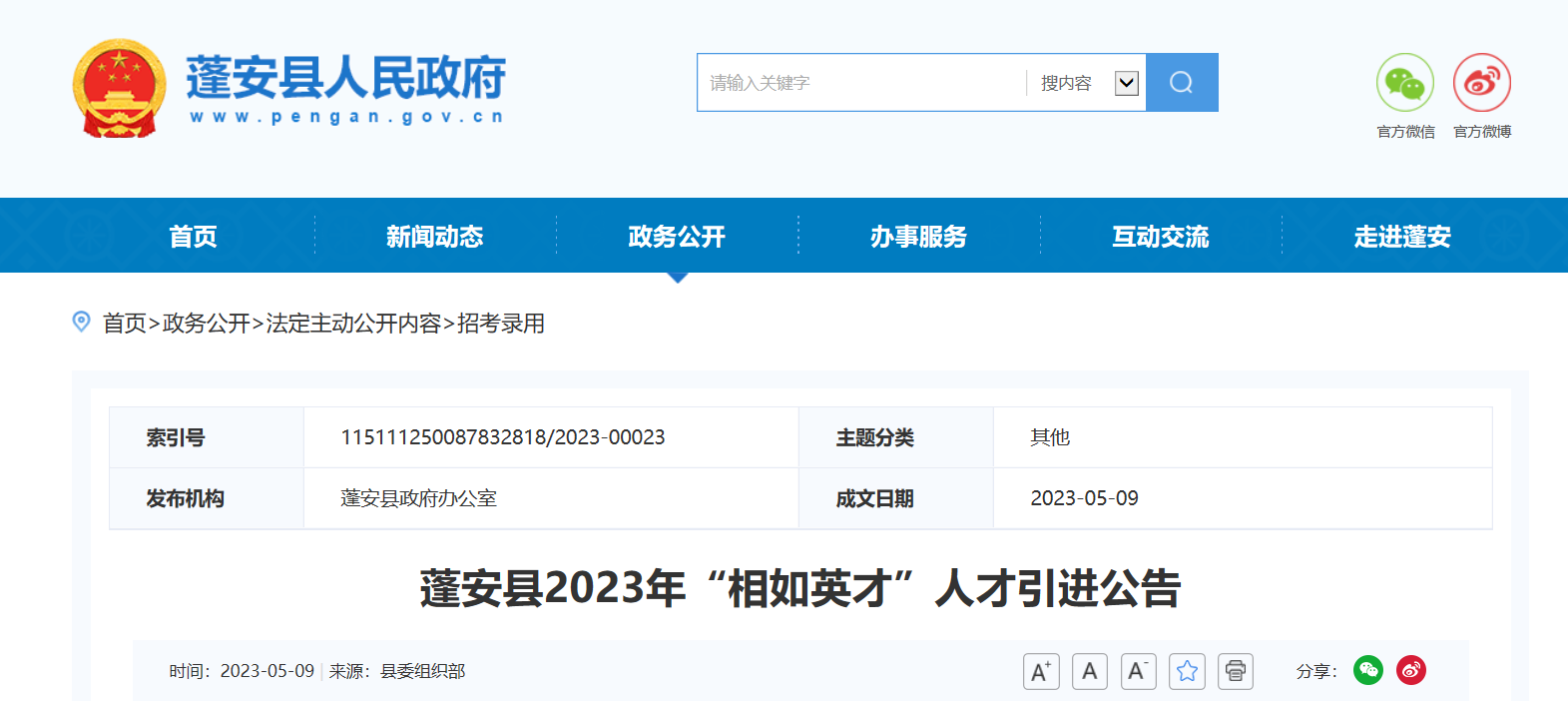Print the article using printer icon

click(x=1236, y=671)
